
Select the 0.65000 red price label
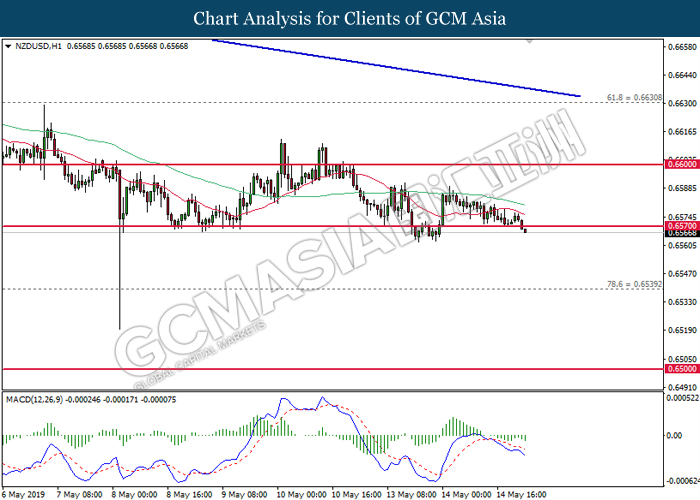point(682,369)
